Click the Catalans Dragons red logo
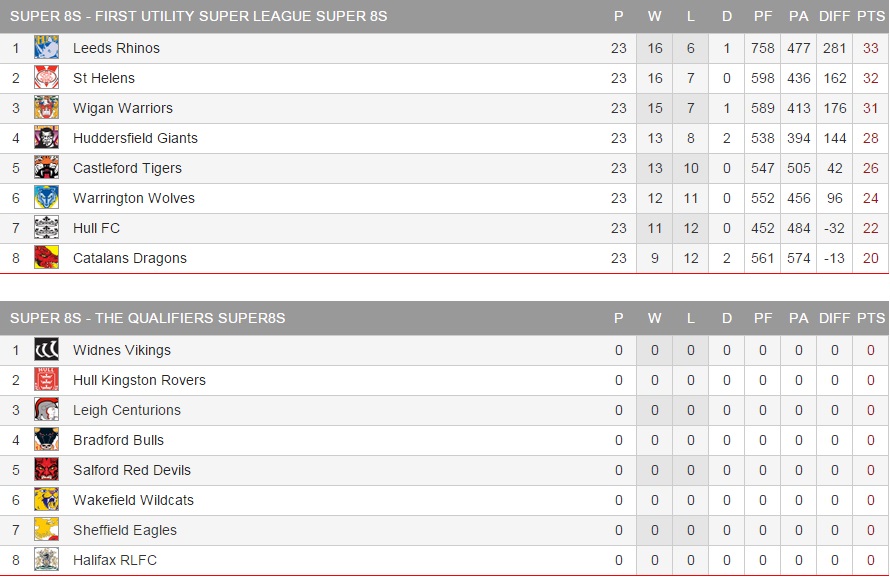 pos(46,258)
